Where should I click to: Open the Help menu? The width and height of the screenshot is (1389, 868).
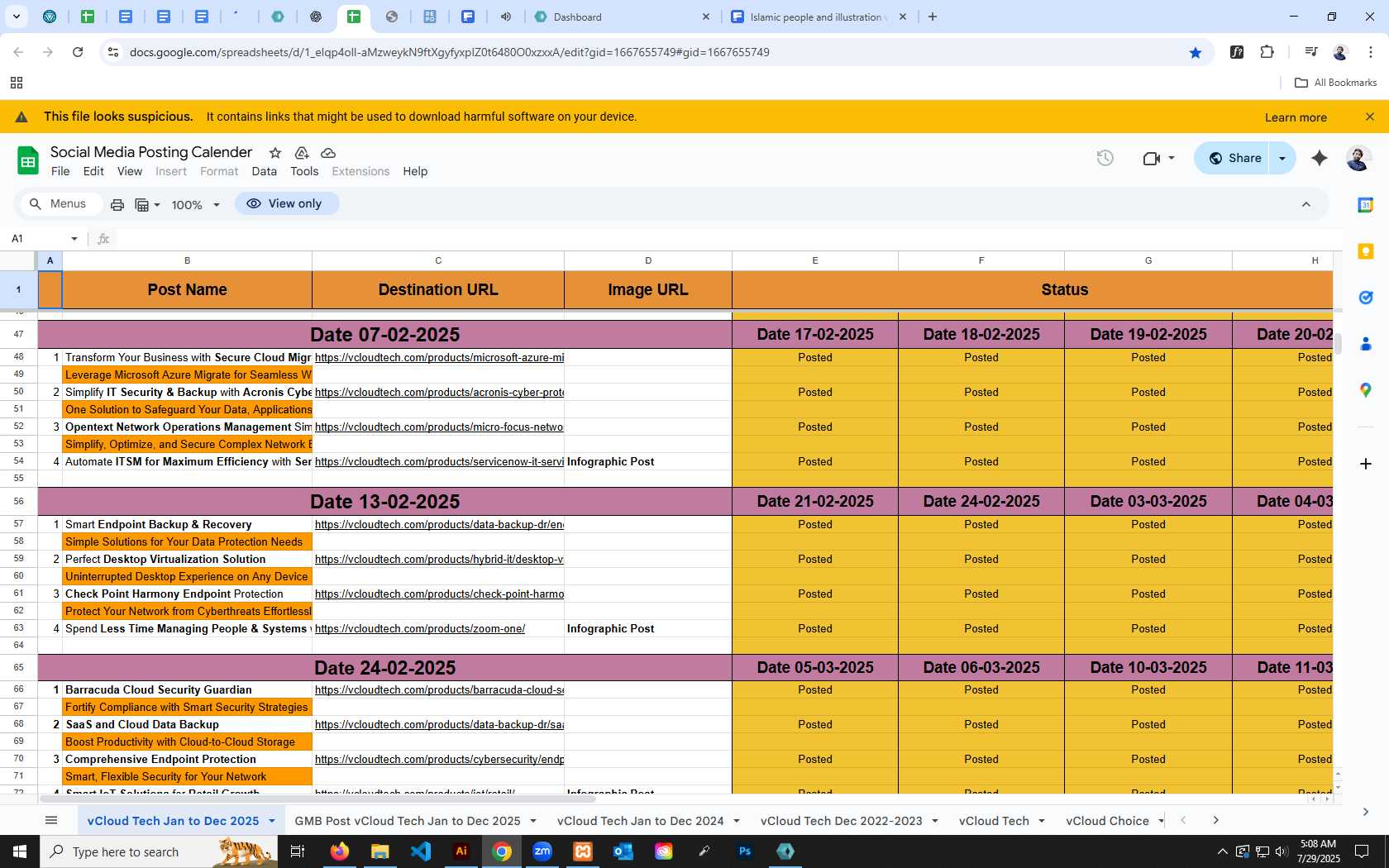tap(415, 171)
